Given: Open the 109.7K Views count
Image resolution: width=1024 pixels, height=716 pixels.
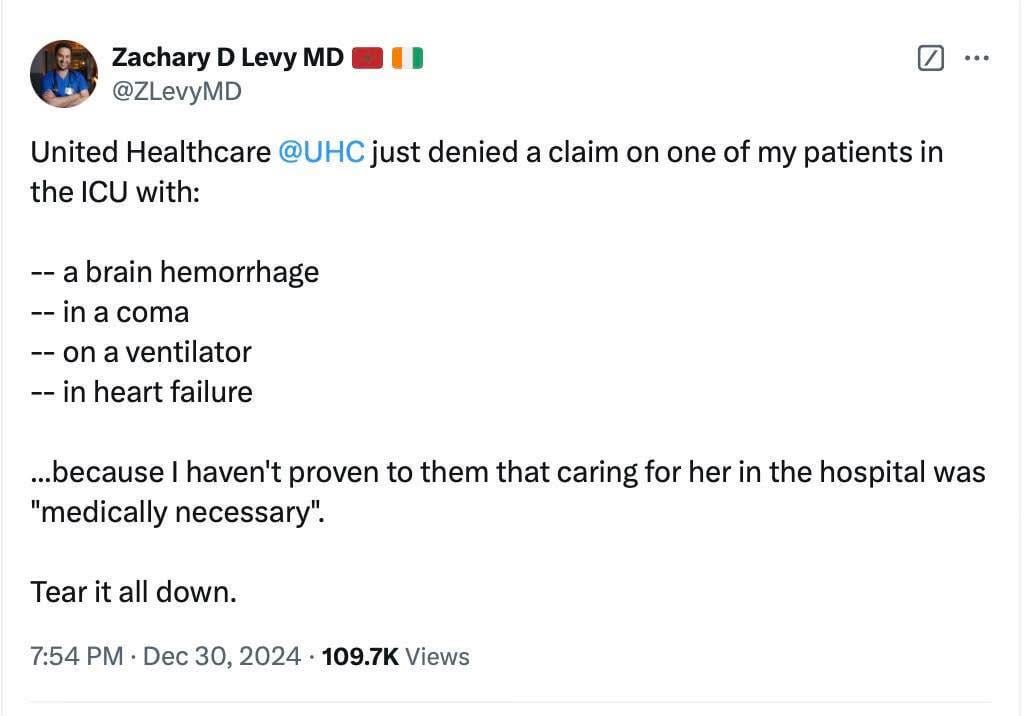Looking at the screenshot, I should pos(396,656).
